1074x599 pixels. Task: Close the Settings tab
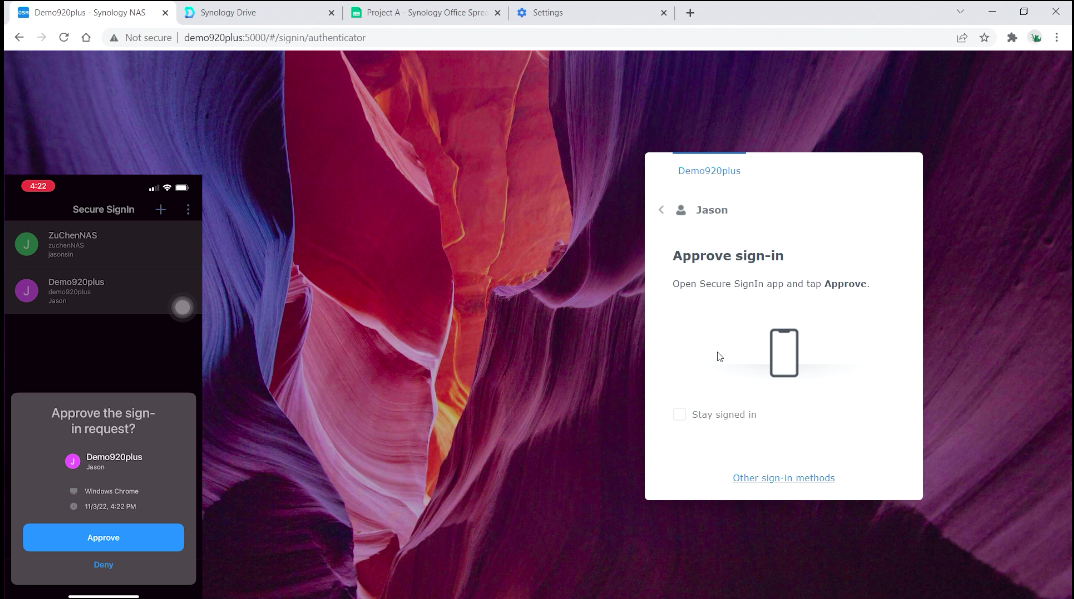tap(663, 12)
